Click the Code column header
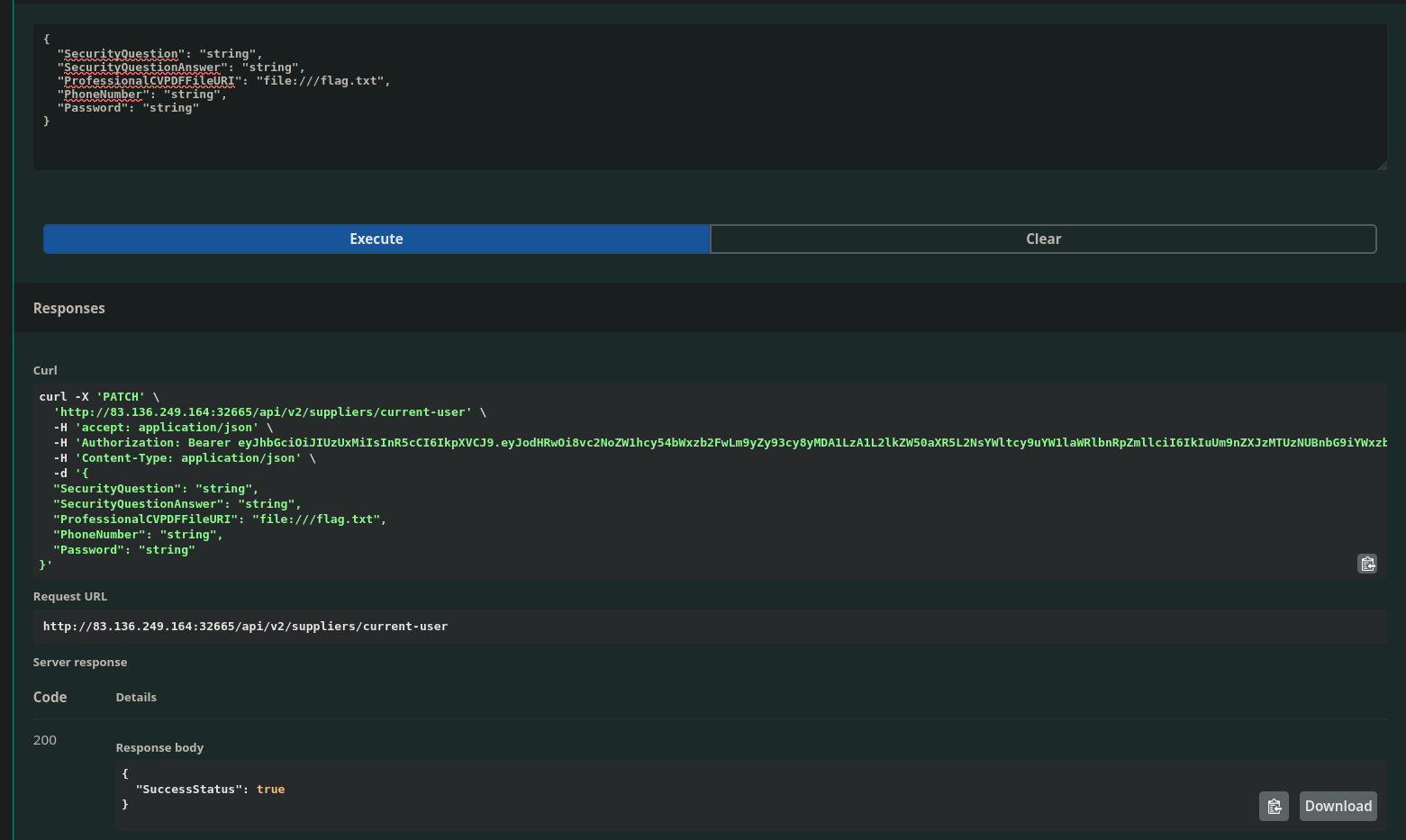This screenshot has width=1406, height=840. pos(50,698)
